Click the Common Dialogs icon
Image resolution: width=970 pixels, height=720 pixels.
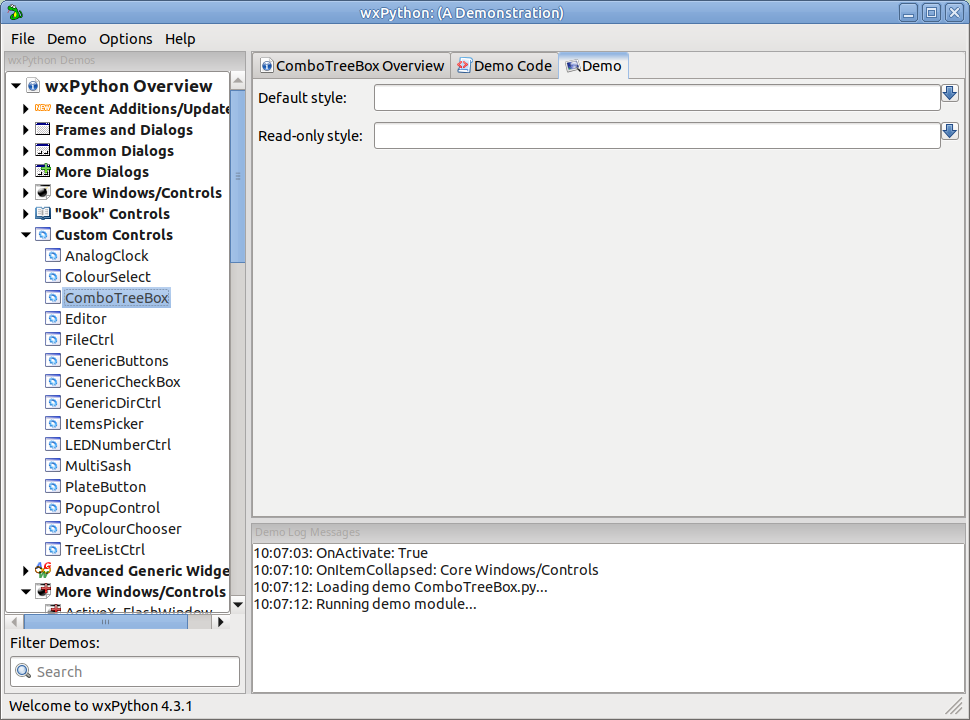(43, 150)
